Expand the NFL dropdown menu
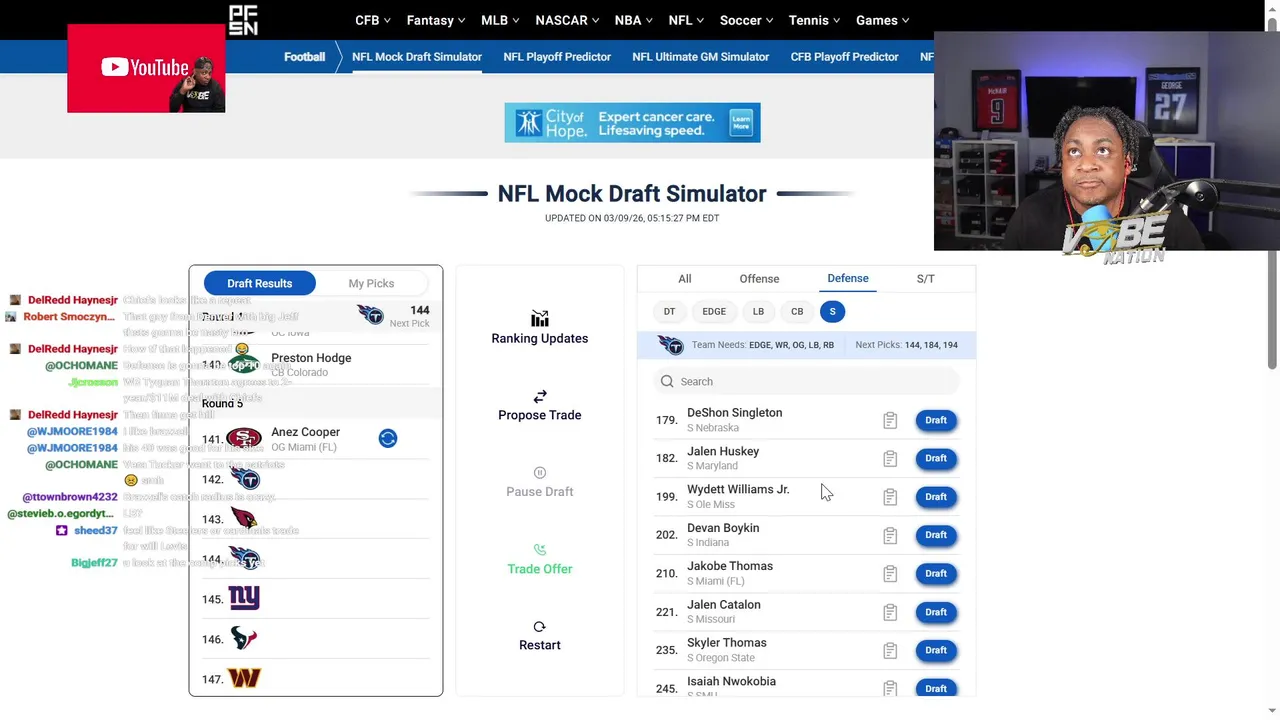1280x720 pixels. click(x=686, y=20)
